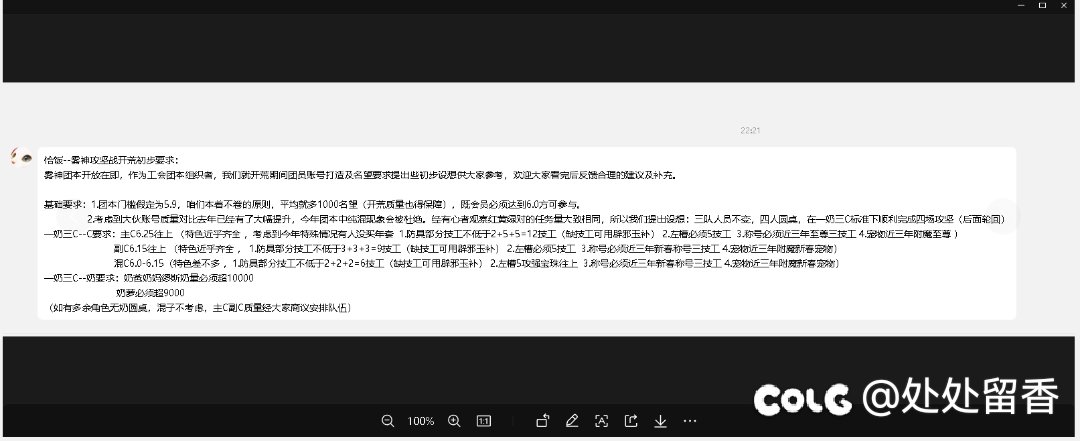Zoom out with the minus magnifier icon

[388, 421]
